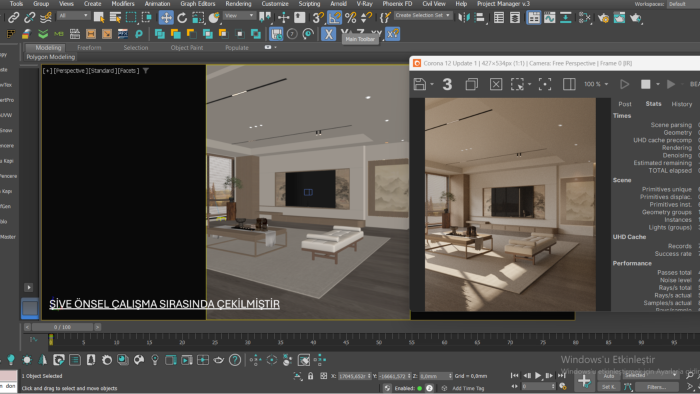
Task: Toggle Window/Crossing selection mode
Action: [147, 18]
